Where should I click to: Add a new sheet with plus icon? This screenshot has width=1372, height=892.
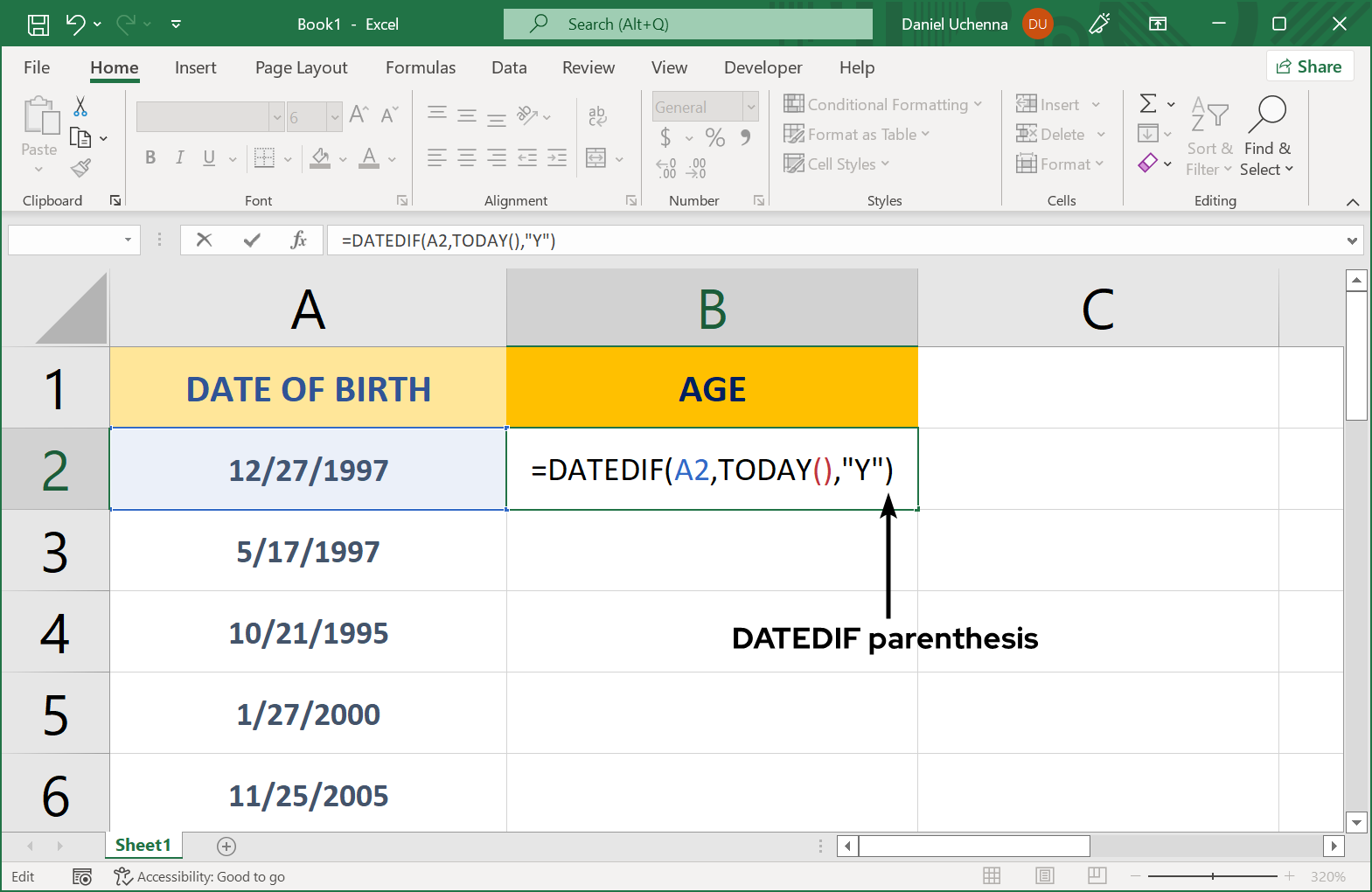(x=226, y=846)
